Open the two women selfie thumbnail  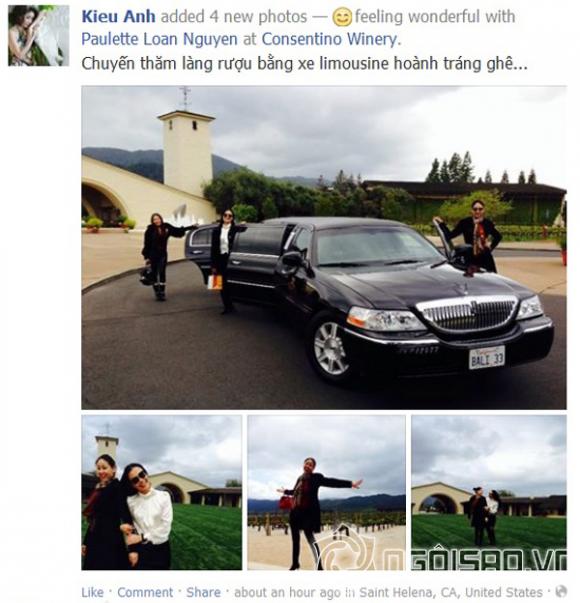(x=162, y=492)
